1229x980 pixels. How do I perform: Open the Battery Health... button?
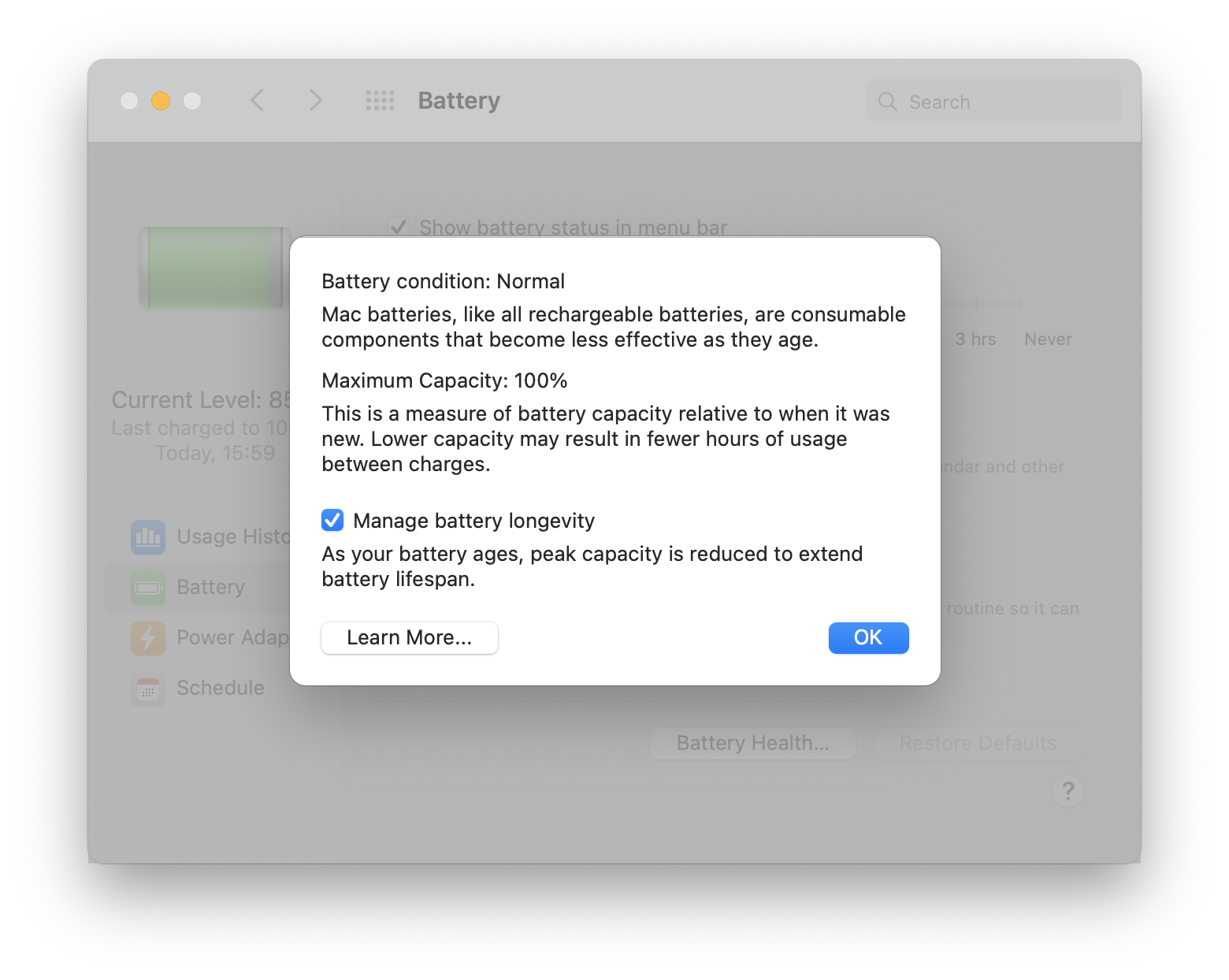coord(752,743)
